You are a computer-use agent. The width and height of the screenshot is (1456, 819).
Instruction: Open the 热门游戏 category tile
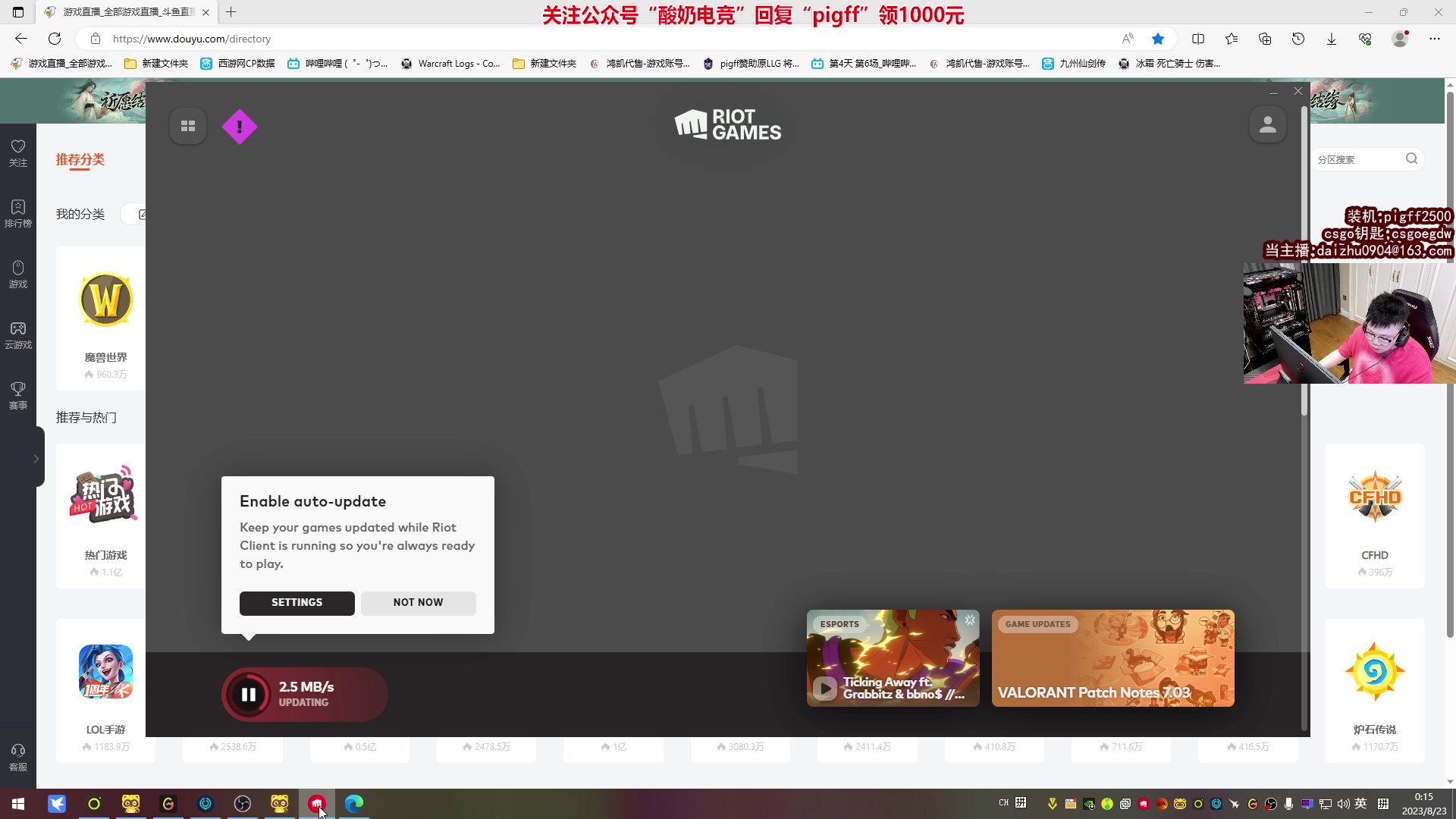coord(105,516)
